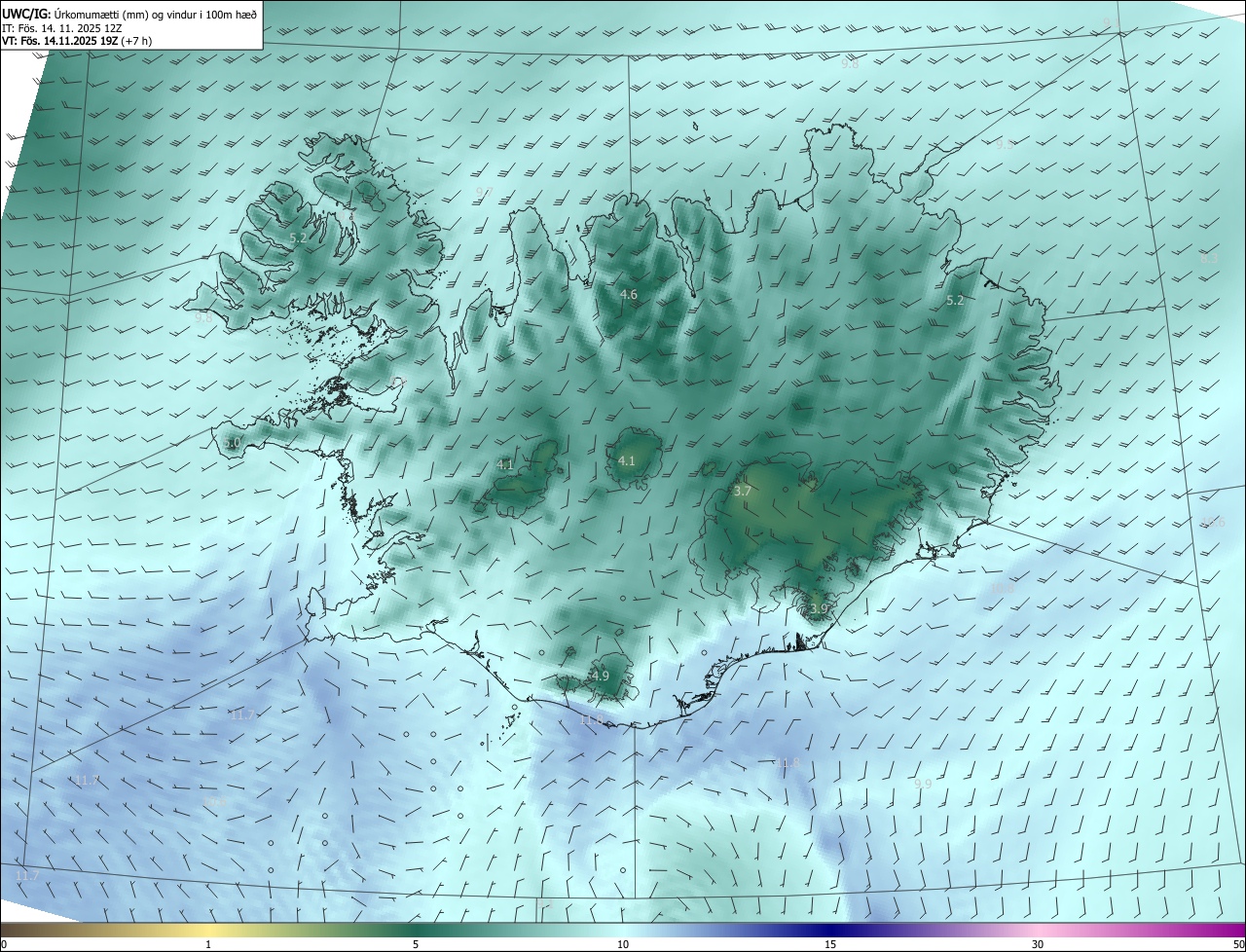Click the 3.9 value at Vatnajökull's southern tip
This screenshot has height=952, width=1246.
819,608
